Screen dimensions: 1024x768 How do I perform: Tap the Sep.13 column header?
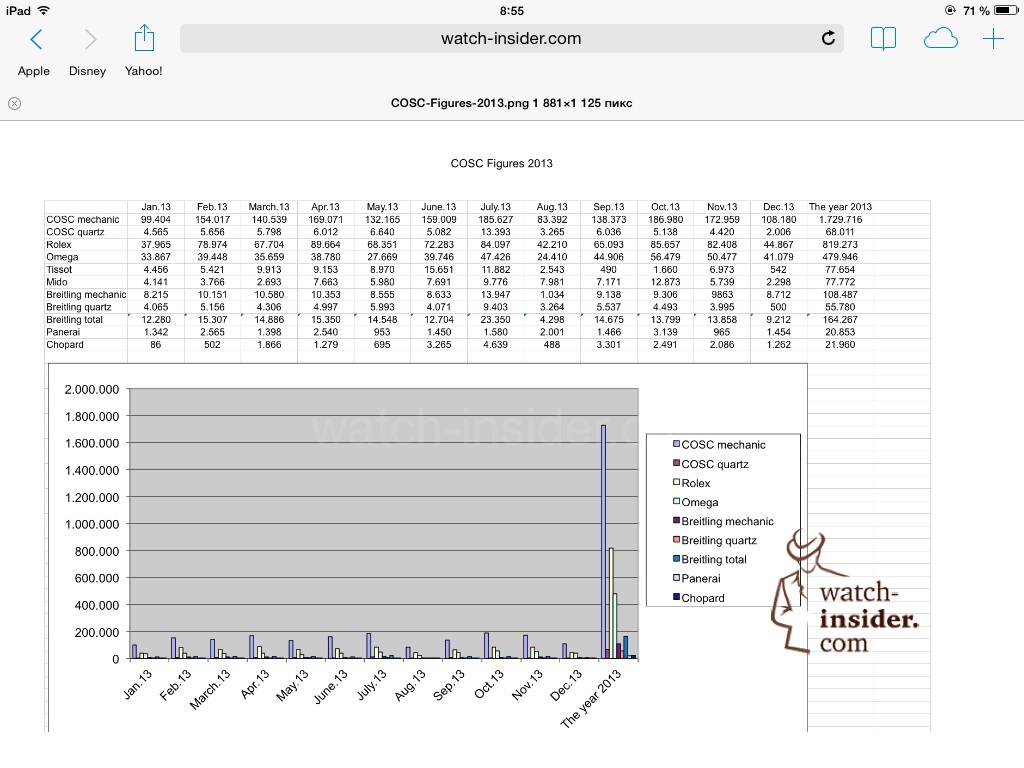pyautogui.click(x=609, y=206)
